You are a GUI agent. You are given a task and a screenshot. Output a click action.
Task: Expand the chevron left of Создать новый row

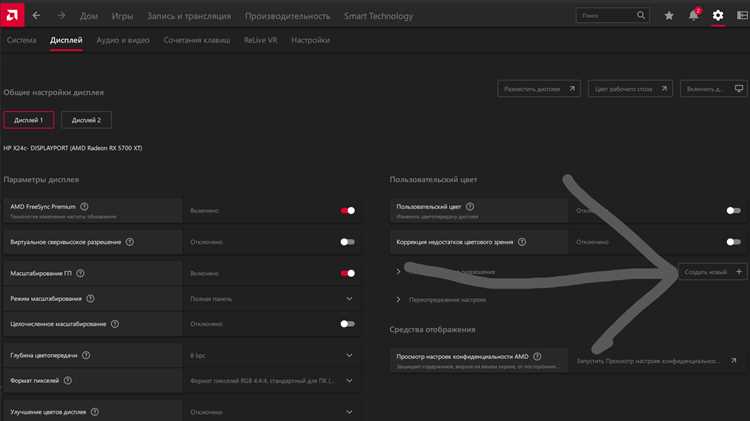(x=398, y=272)
